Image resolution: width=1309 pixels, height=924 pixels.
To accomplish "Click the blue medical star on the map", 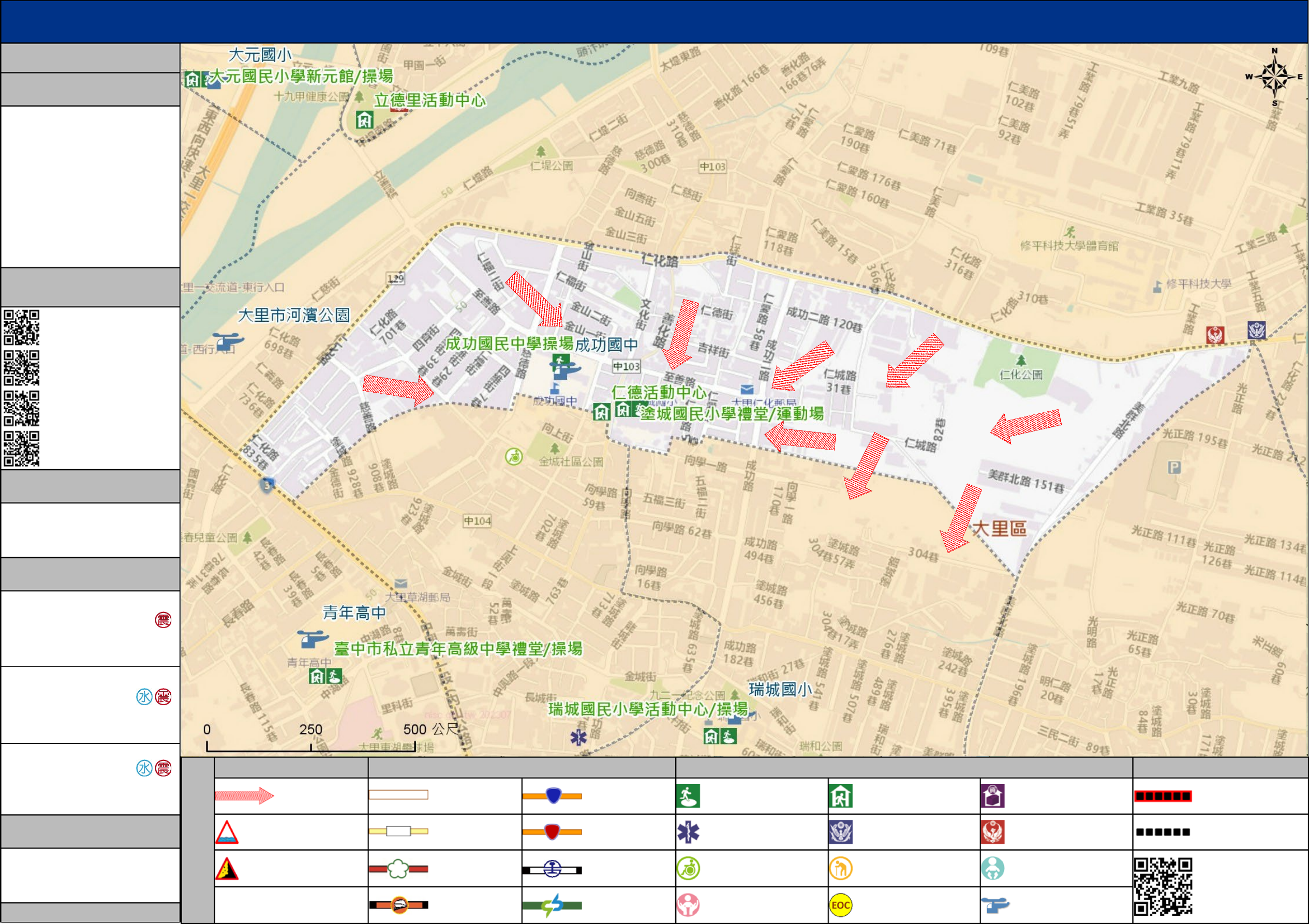I will (578, 738).
